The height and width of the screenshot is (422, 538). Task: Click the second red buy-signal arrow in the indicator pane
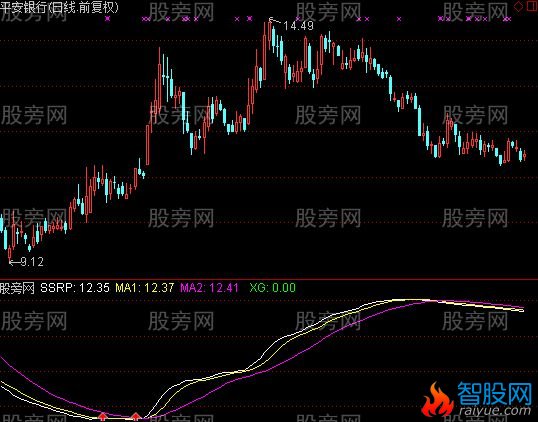pyautogui.click(x=136, y=416)
